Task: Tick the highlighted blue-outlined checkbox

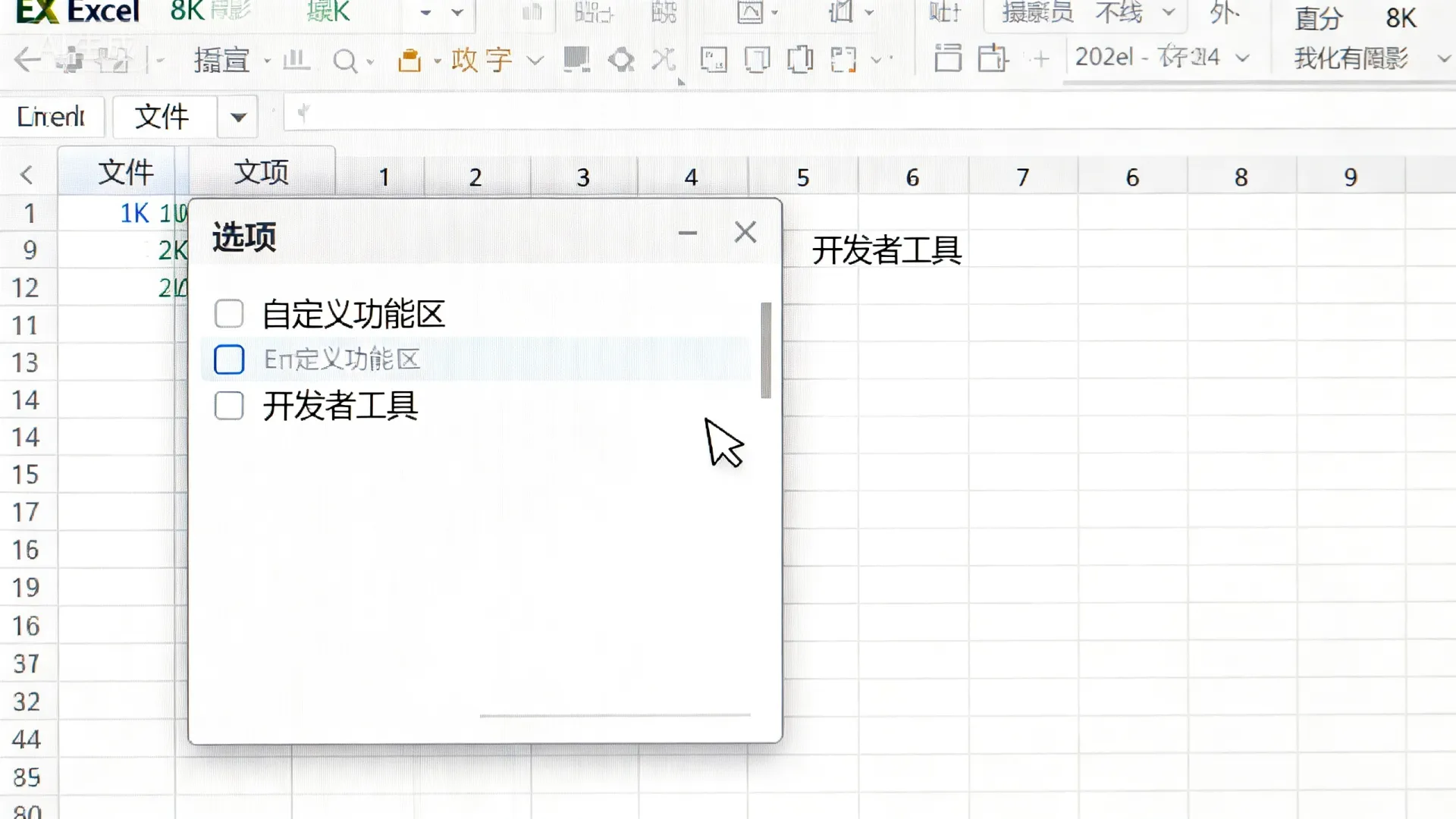Action: pyautogui.click(x=228, y=359)
